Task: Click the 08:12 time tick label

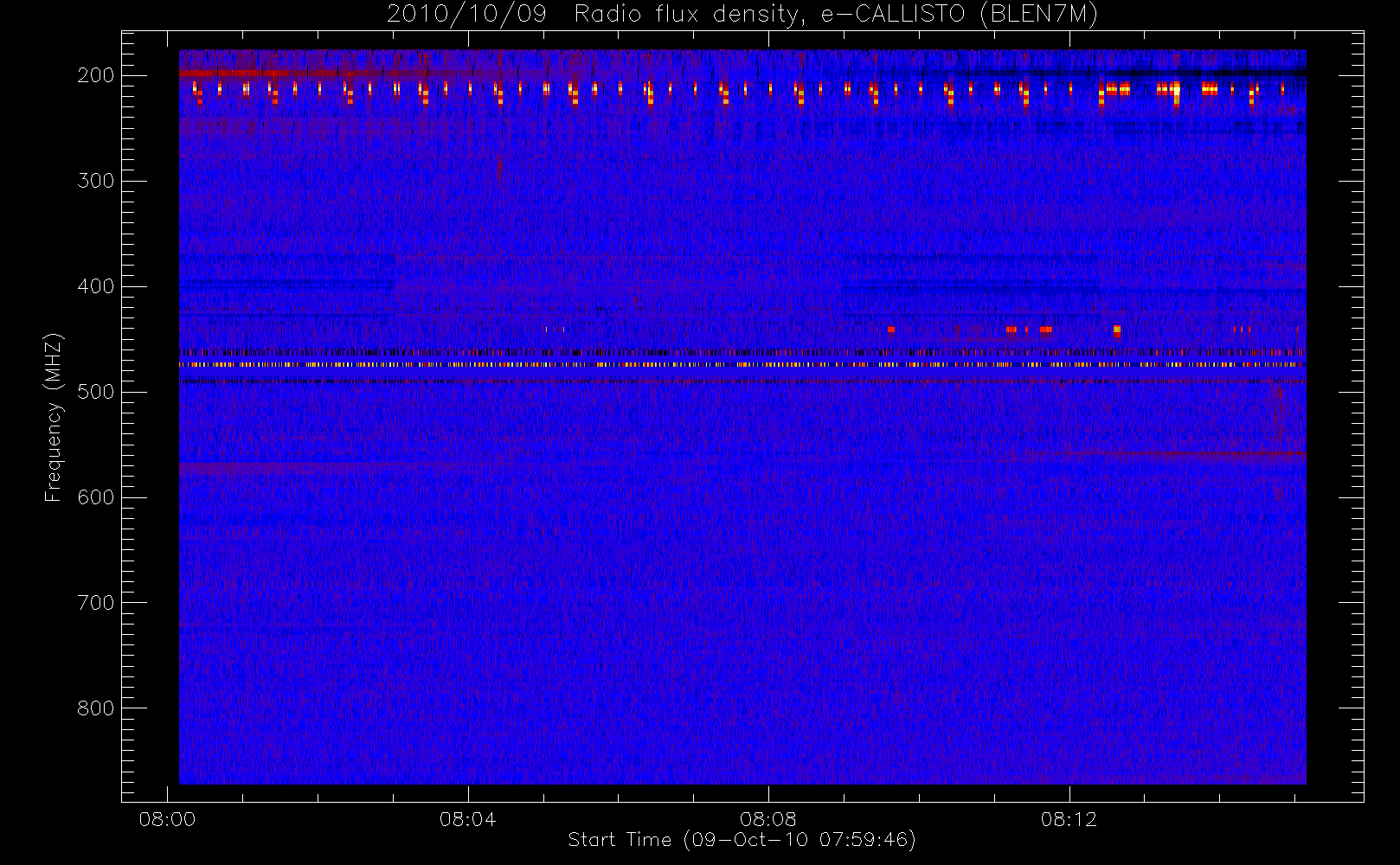Action: [1069, 819]
